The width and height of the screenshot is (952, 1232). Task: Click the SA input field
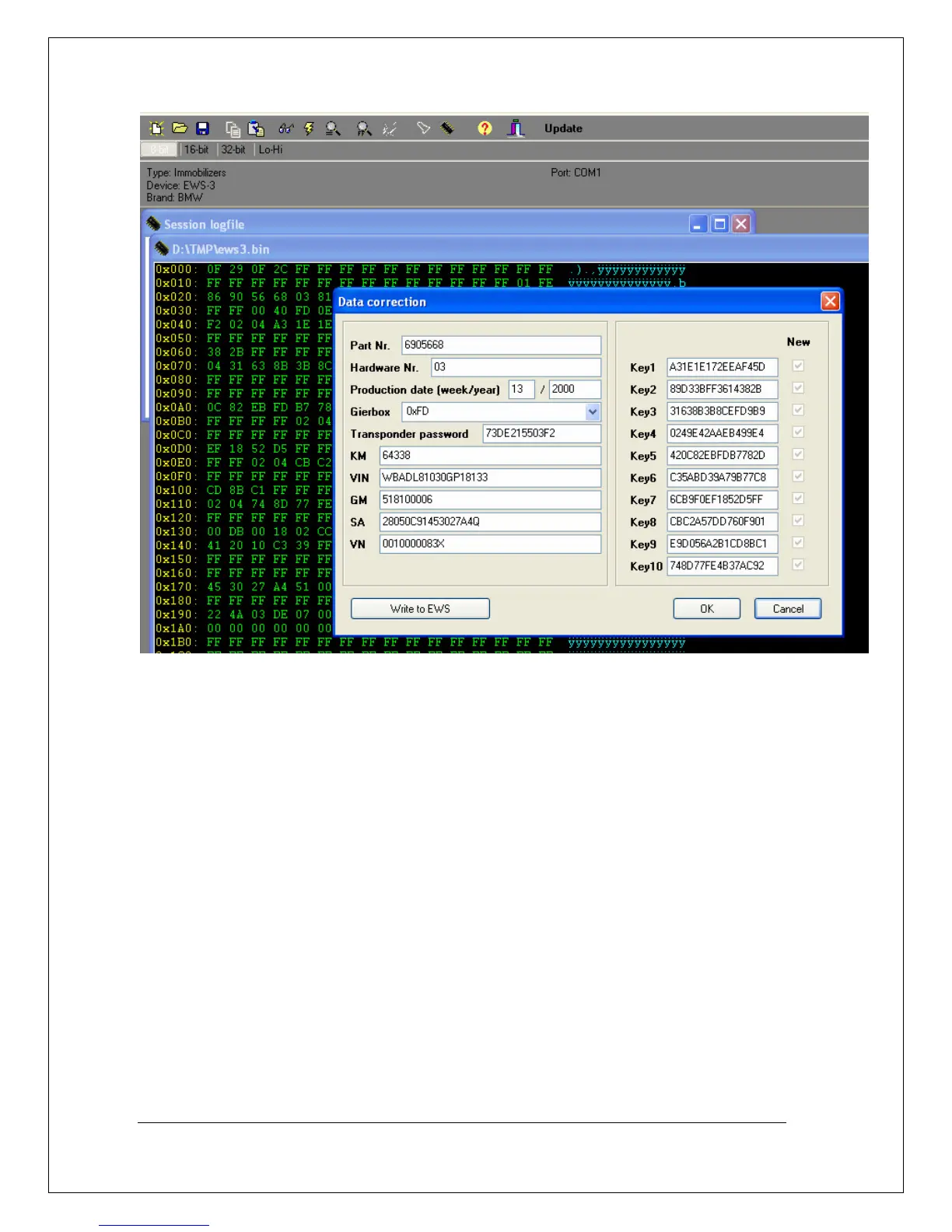(x=491, y=521)
